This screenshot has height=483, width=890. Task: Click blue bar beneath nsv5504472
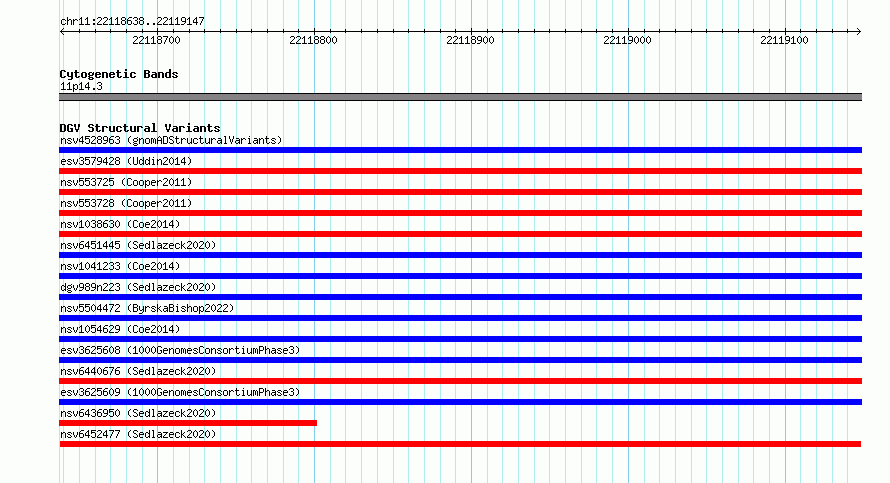pos(460,318)
